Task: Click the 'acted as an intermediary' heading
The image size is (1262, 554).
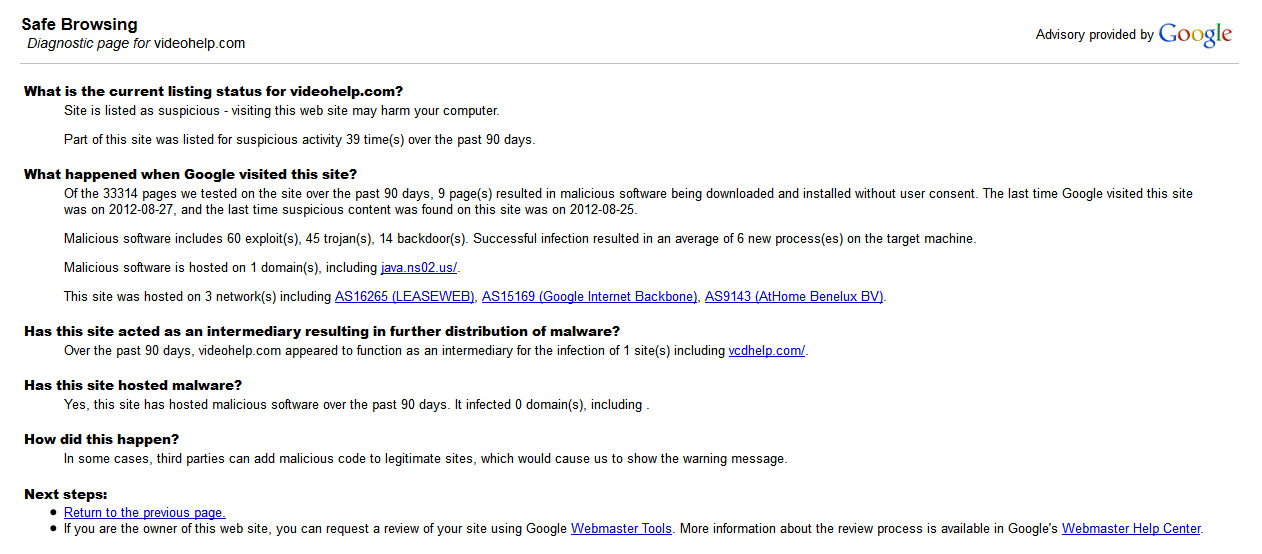Action: pos(321,332)
